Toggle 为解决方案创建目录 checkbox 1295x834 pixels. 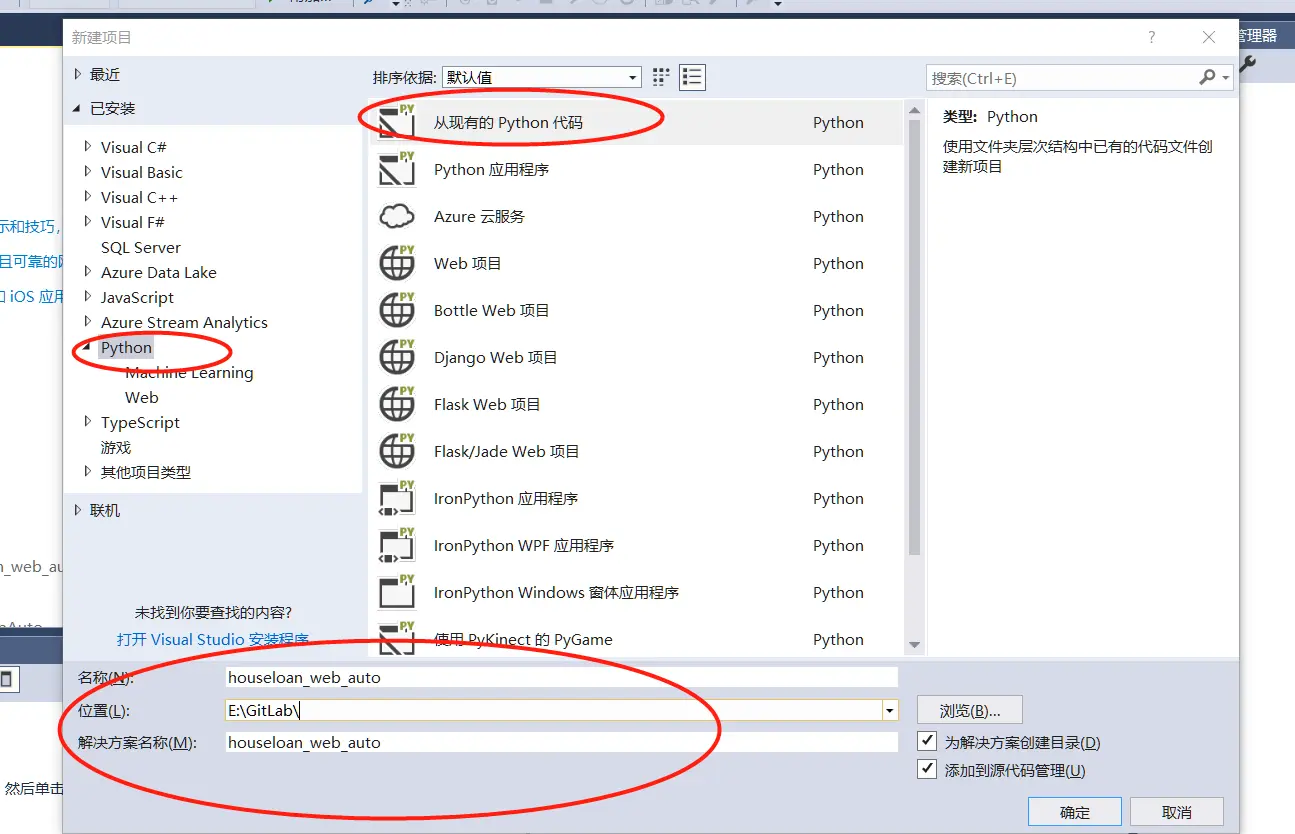(927, 742)
